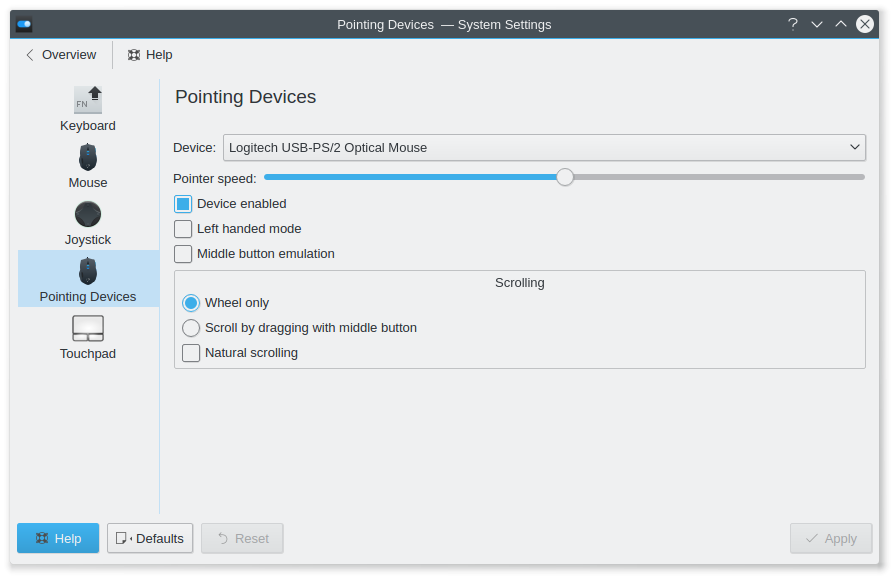
Task: Click the Reset button
Action: click(x=243, y=538)
